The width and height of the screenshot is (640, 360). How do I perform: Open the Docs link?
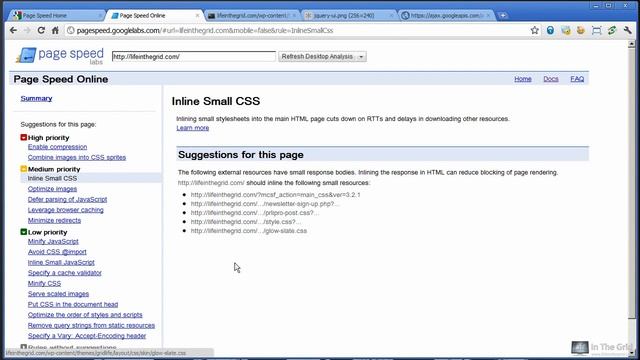[x=551, y=79]
